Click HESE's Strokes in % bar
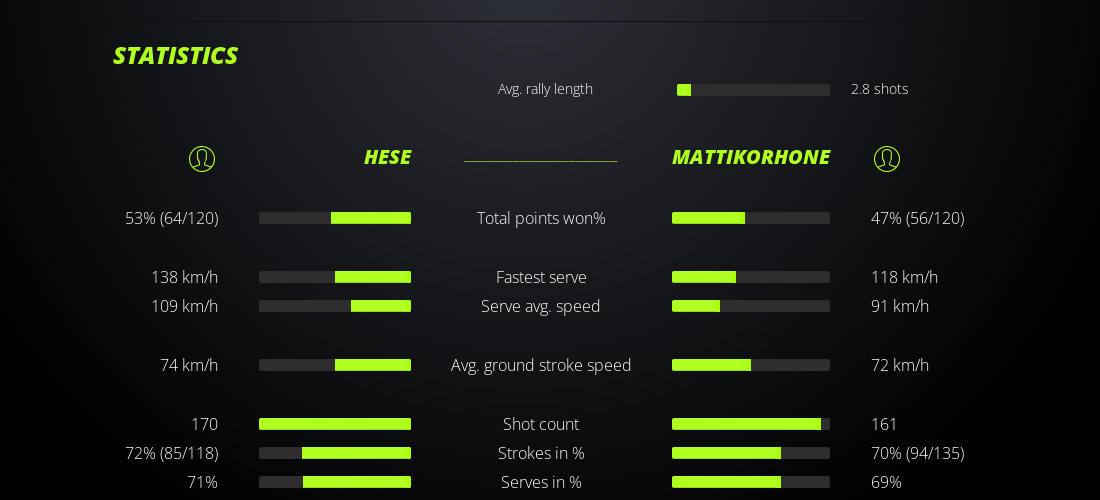The image size is (1100, 500). tap(335, 453)
